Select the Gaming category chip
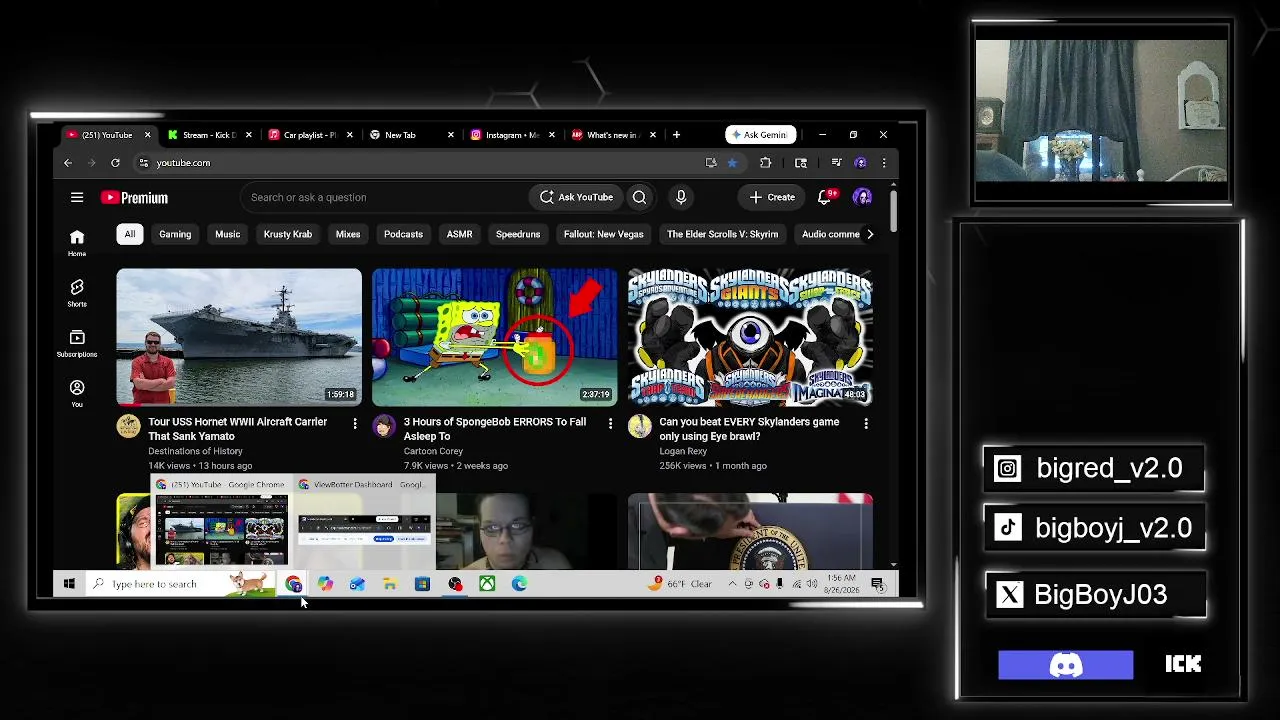The width and height of the screenshot is (1280, 720). coord(175,234)
